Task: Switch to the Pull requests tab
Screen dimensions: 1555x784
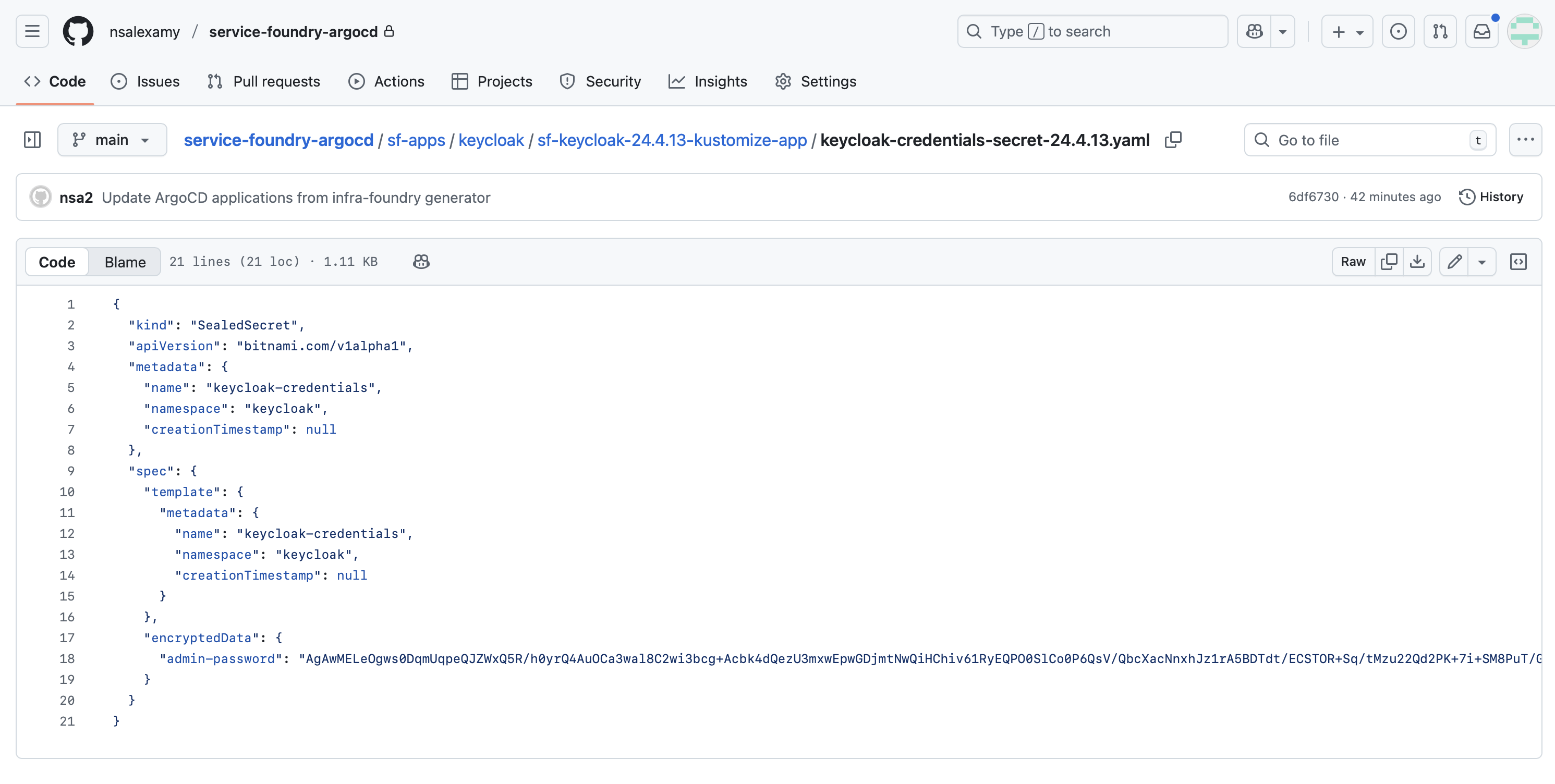Action: [x=264, y=81]
